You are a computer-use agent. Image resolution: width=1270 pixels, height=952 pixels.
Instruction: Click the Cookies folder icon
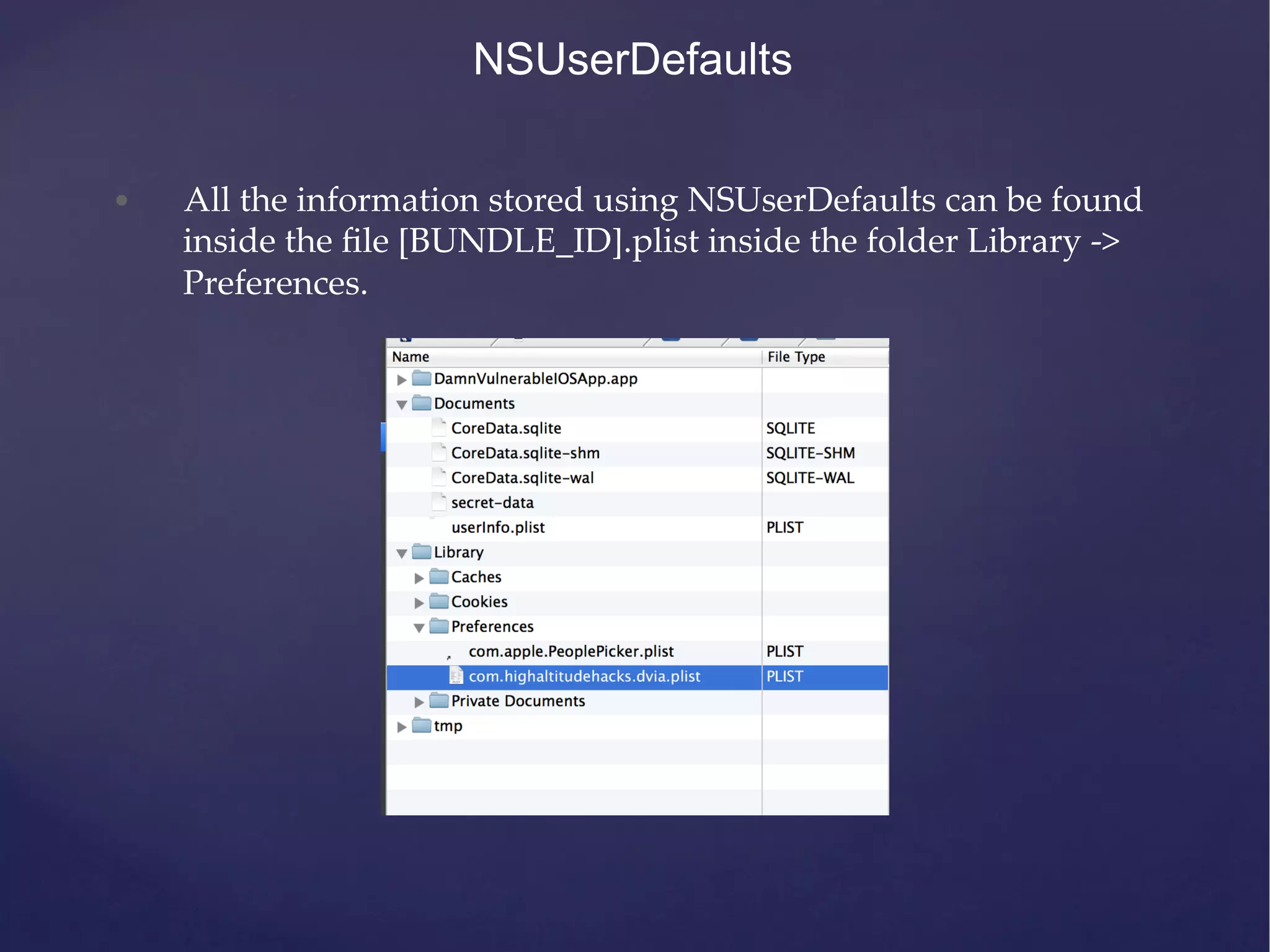tap(439, 601)
